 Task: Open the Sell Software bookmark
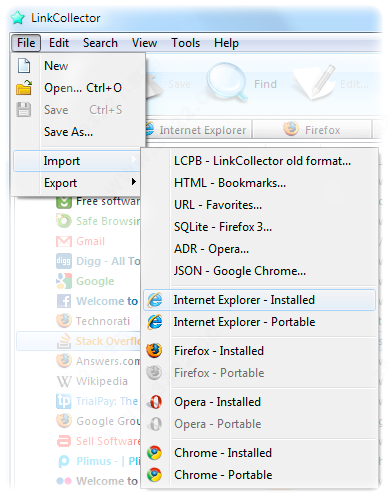point(108,441)
